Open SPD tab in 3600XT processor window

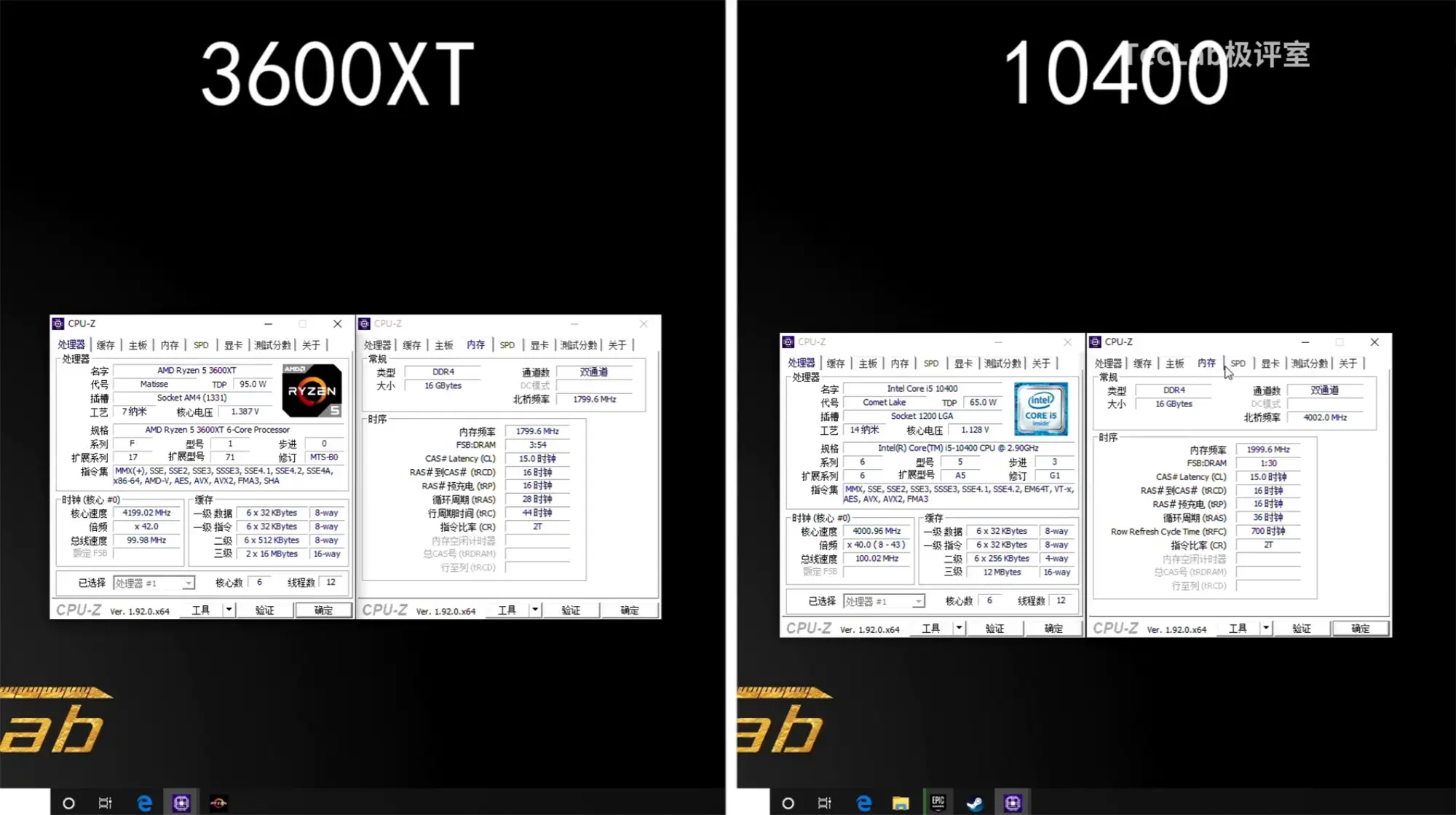[x=201, y=345]
